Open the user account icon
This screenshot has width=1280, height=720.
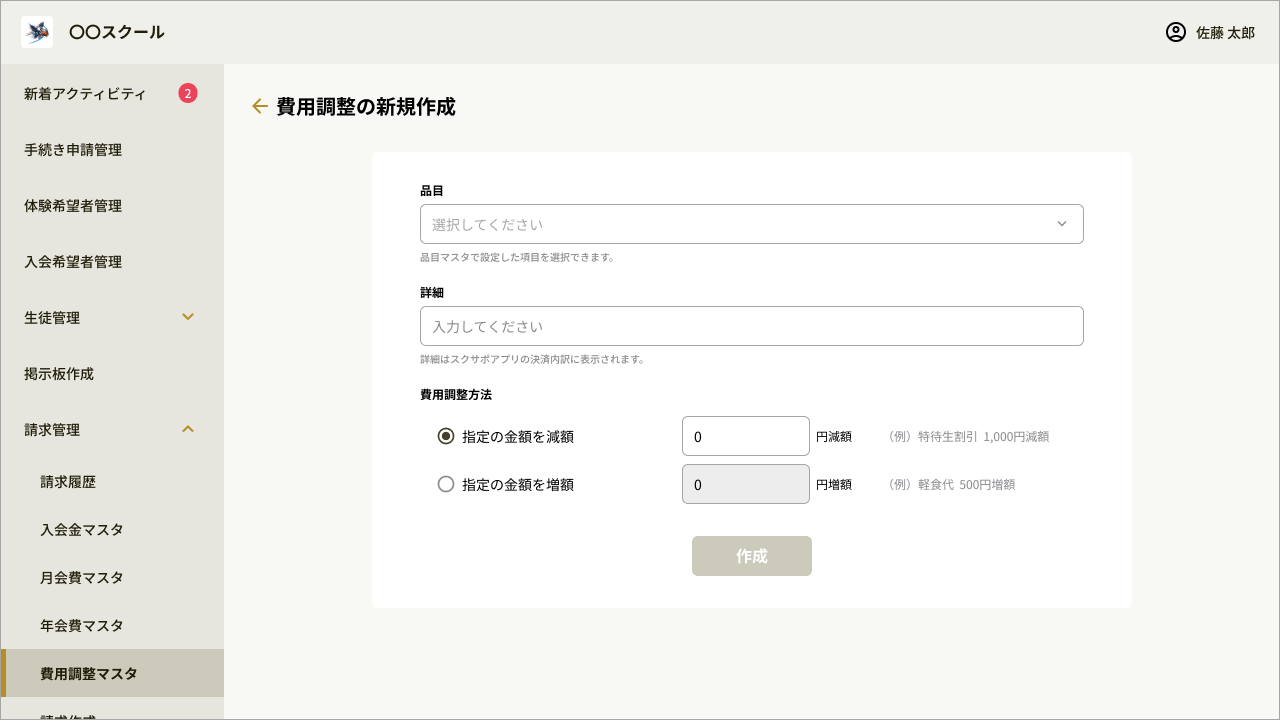tap(1176, 32)
